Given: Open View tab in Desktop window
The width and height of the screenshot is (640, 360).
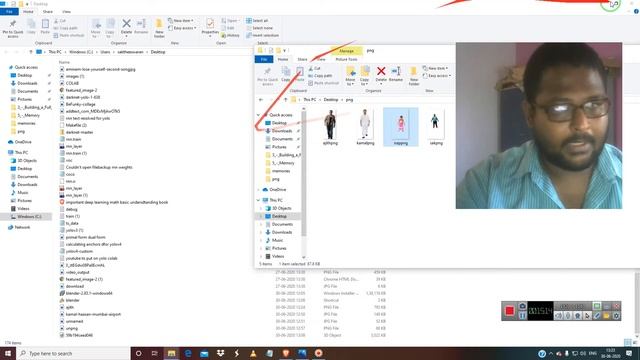Looking at the screenshot, I should (x=67, y=11).
